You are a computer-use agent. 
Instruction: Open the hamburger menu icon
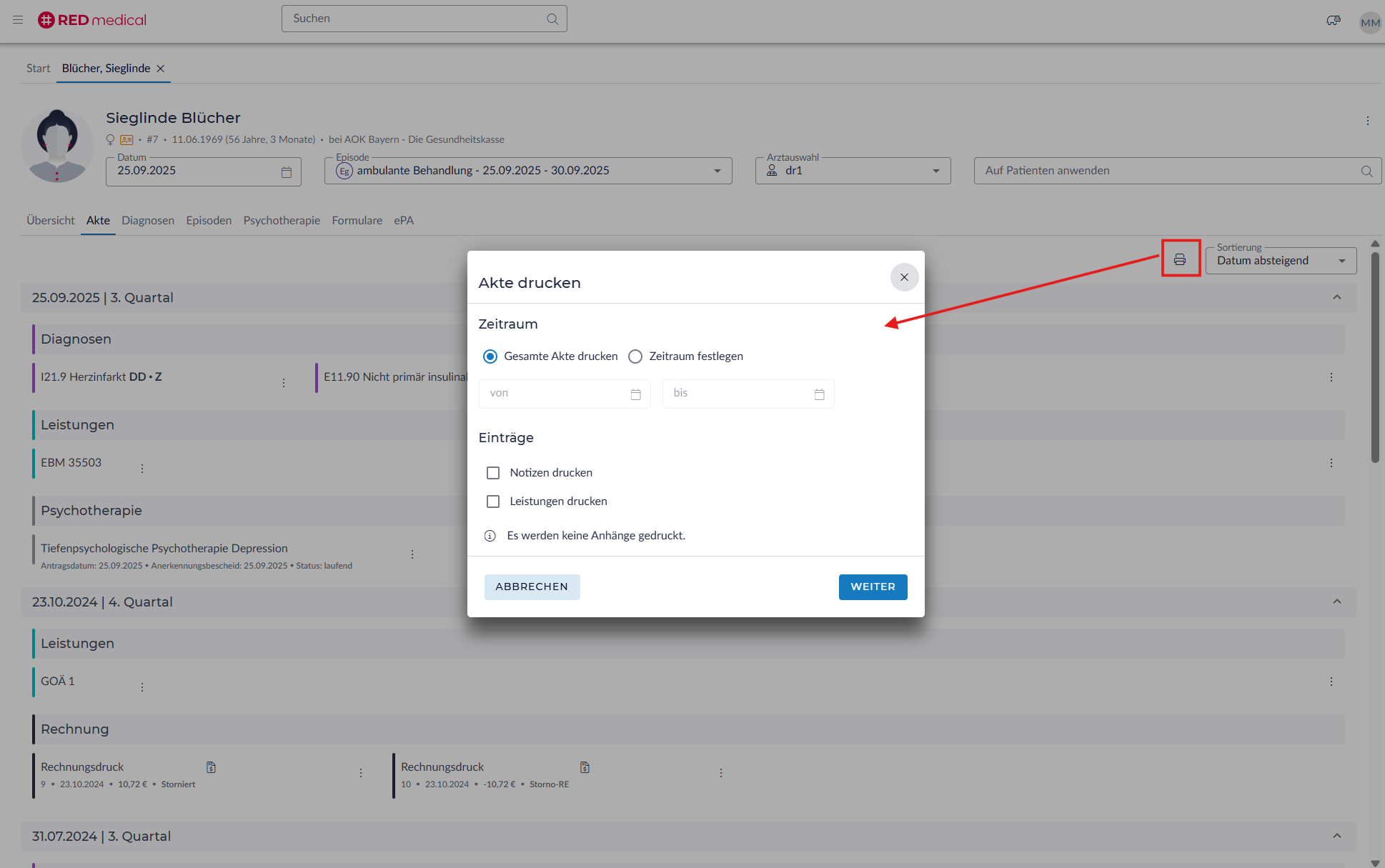click(x=18, y=20)
